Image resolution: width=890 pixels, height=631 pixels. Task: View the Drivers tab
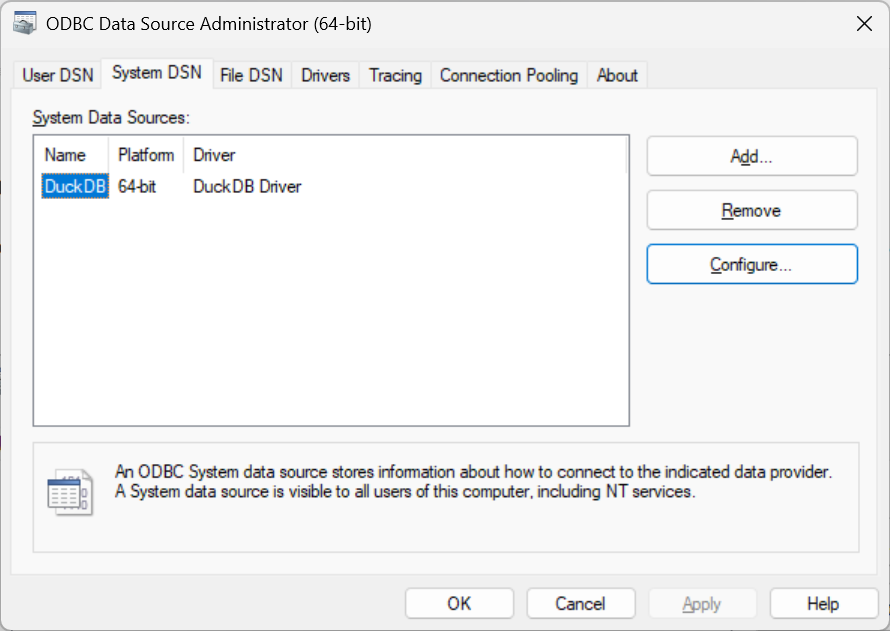click(325, 74)
